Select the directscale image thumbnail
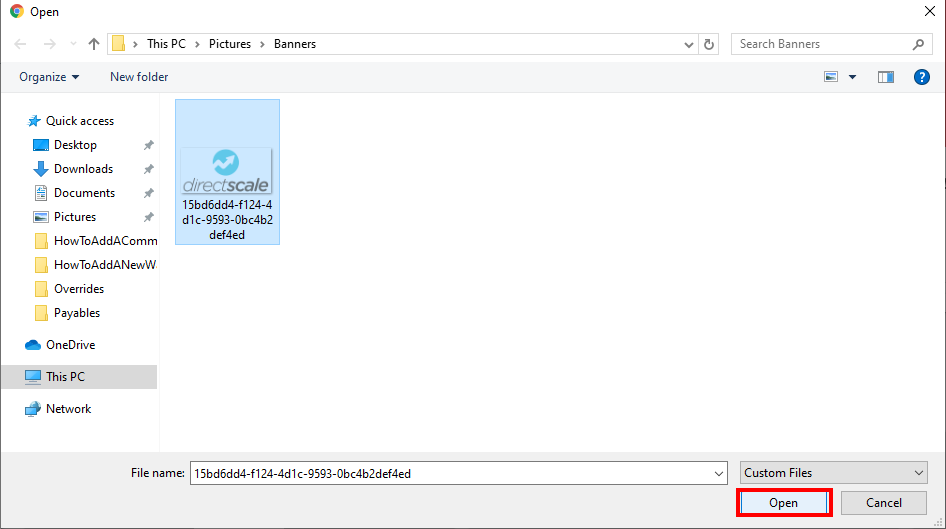The height and width of the screenshot is (529, 946). pos(227,171)
